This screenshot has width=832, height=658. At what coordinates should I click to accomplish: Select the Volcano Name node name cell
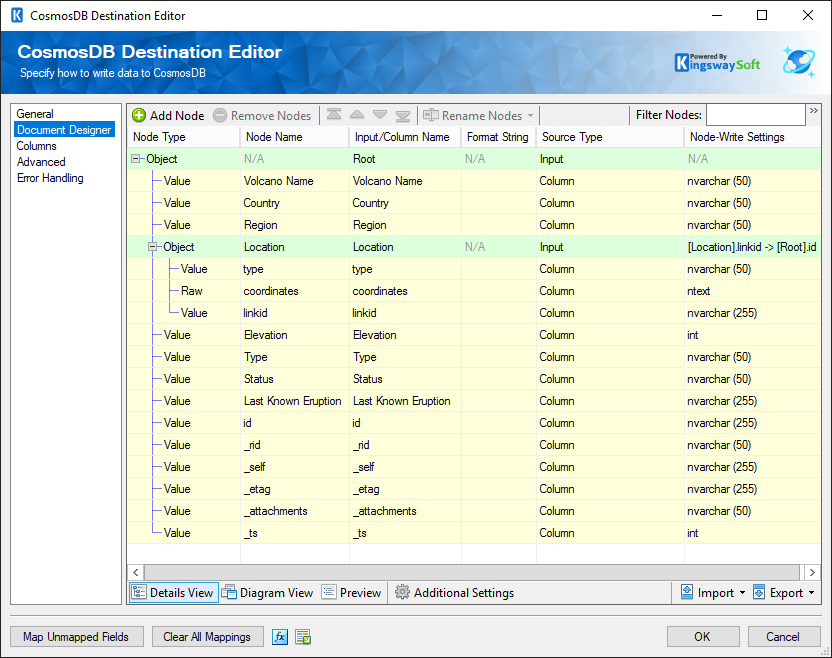294,181
